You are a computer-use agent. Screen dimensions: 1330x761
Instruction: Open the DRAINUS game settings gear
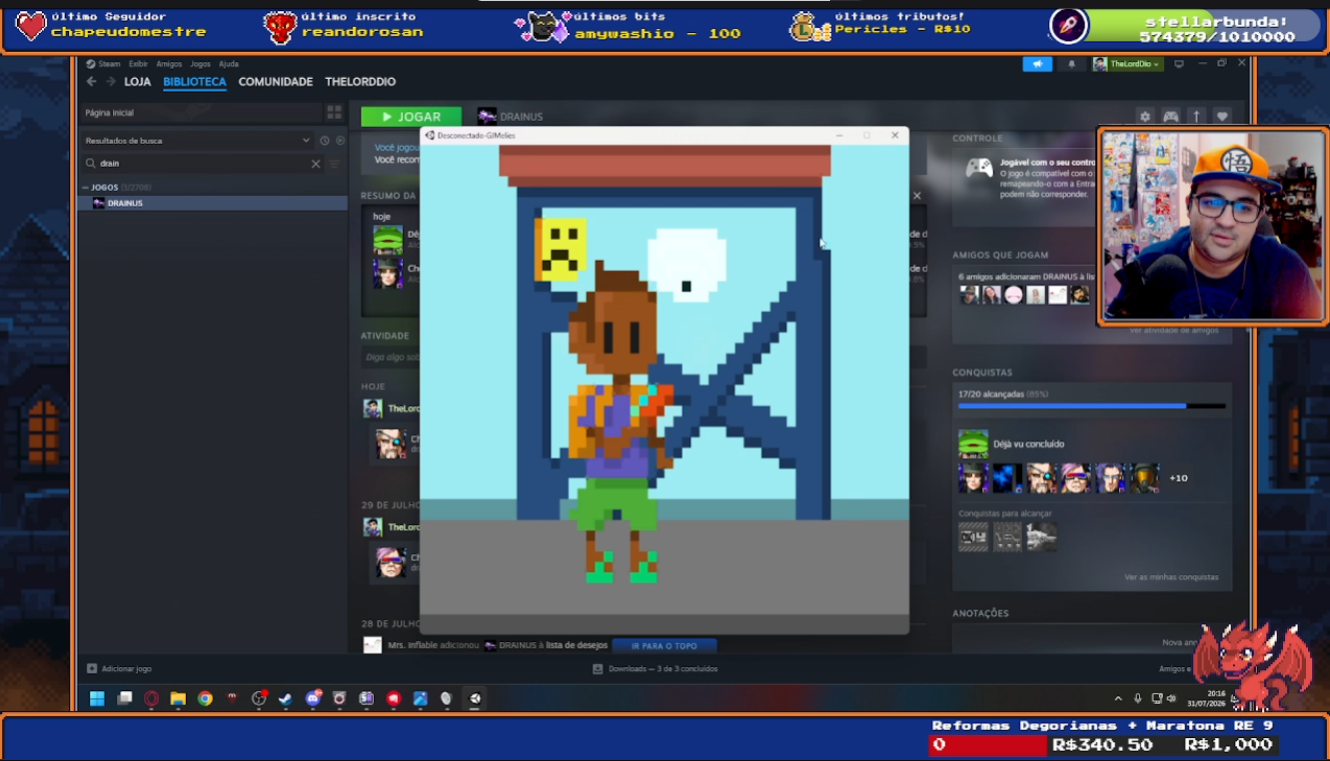(1146, 117)
